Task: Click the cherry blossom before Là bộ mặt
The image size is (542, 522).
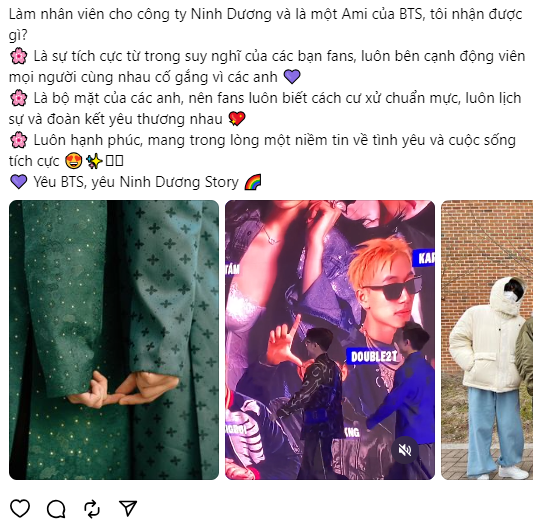Action: 18,98
